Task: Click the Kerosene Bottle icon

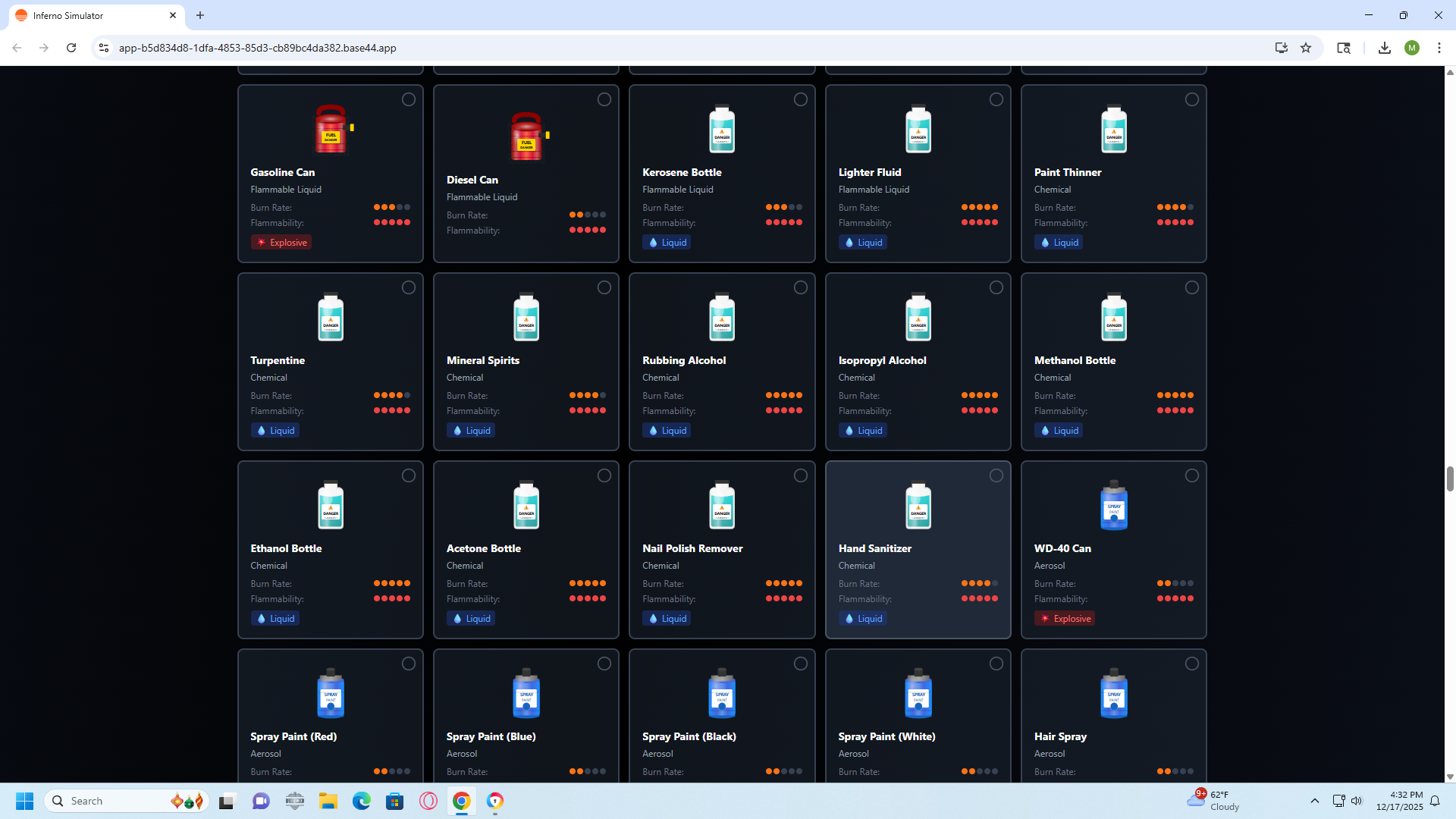Action: tap(722, 129)
